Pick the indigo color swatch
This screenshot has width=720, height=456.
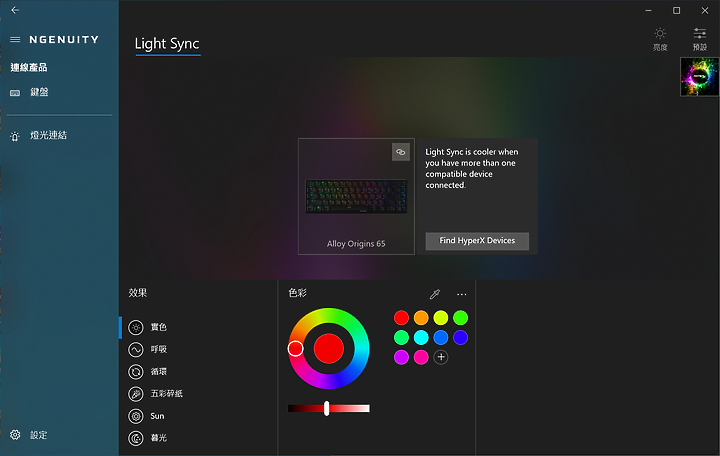coord(461,338)
